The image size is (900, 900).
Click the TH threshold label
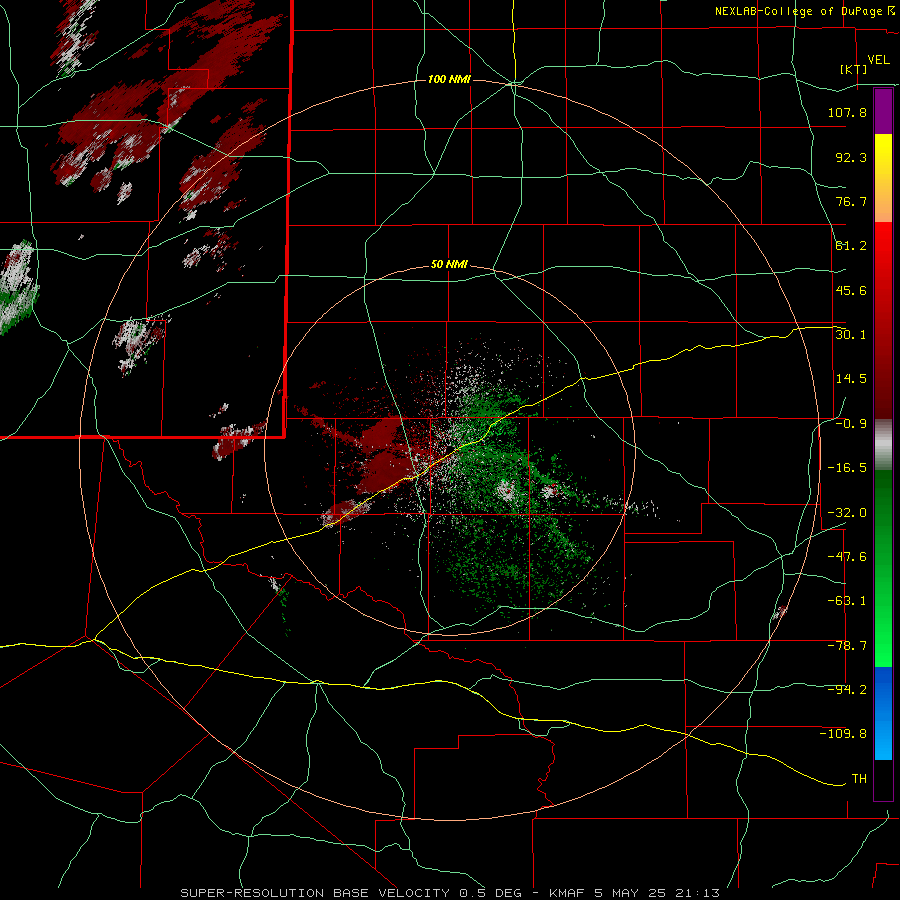tap(859, 779)
